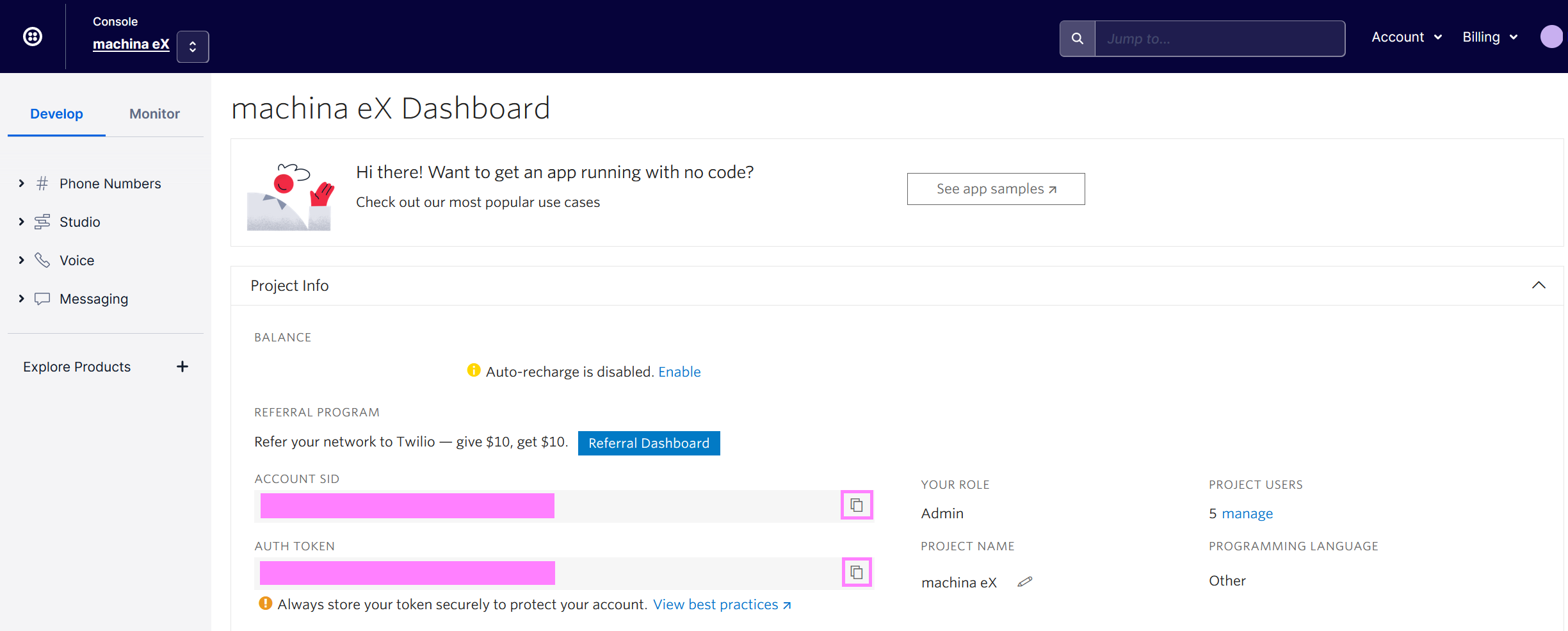Screen dimensions: 1568x631
Task: Click the Voice phone handset icon
Action: pyautogui.click(x=42, y=260)
